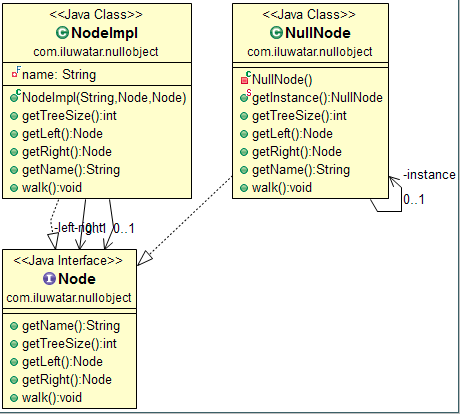This screenshot has height=414, width=460.
Task: Select getTreeSize():int in NullNode class
Action: pyautogui.click(x=299, y=116)
